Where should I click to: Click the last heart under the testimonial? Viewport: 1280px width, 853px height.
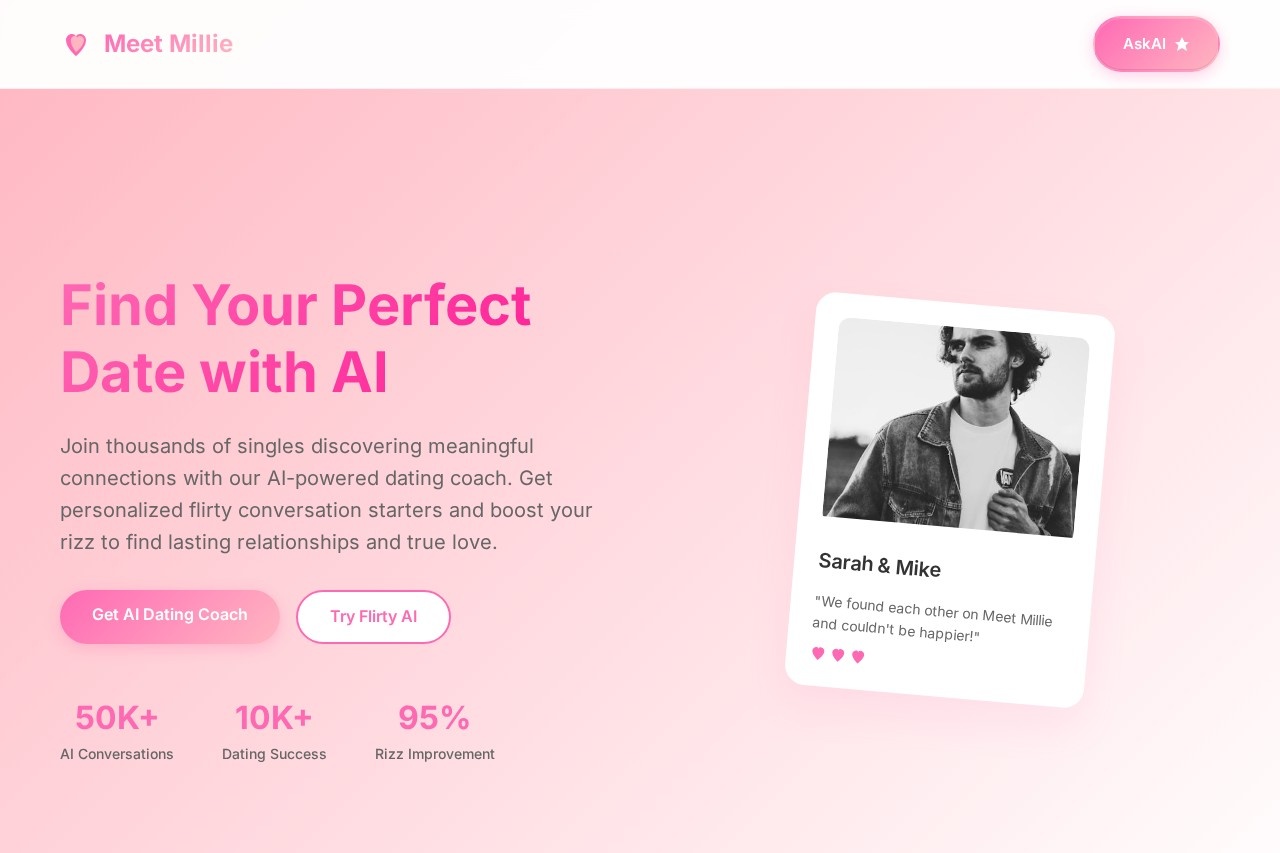coord(858,657)
